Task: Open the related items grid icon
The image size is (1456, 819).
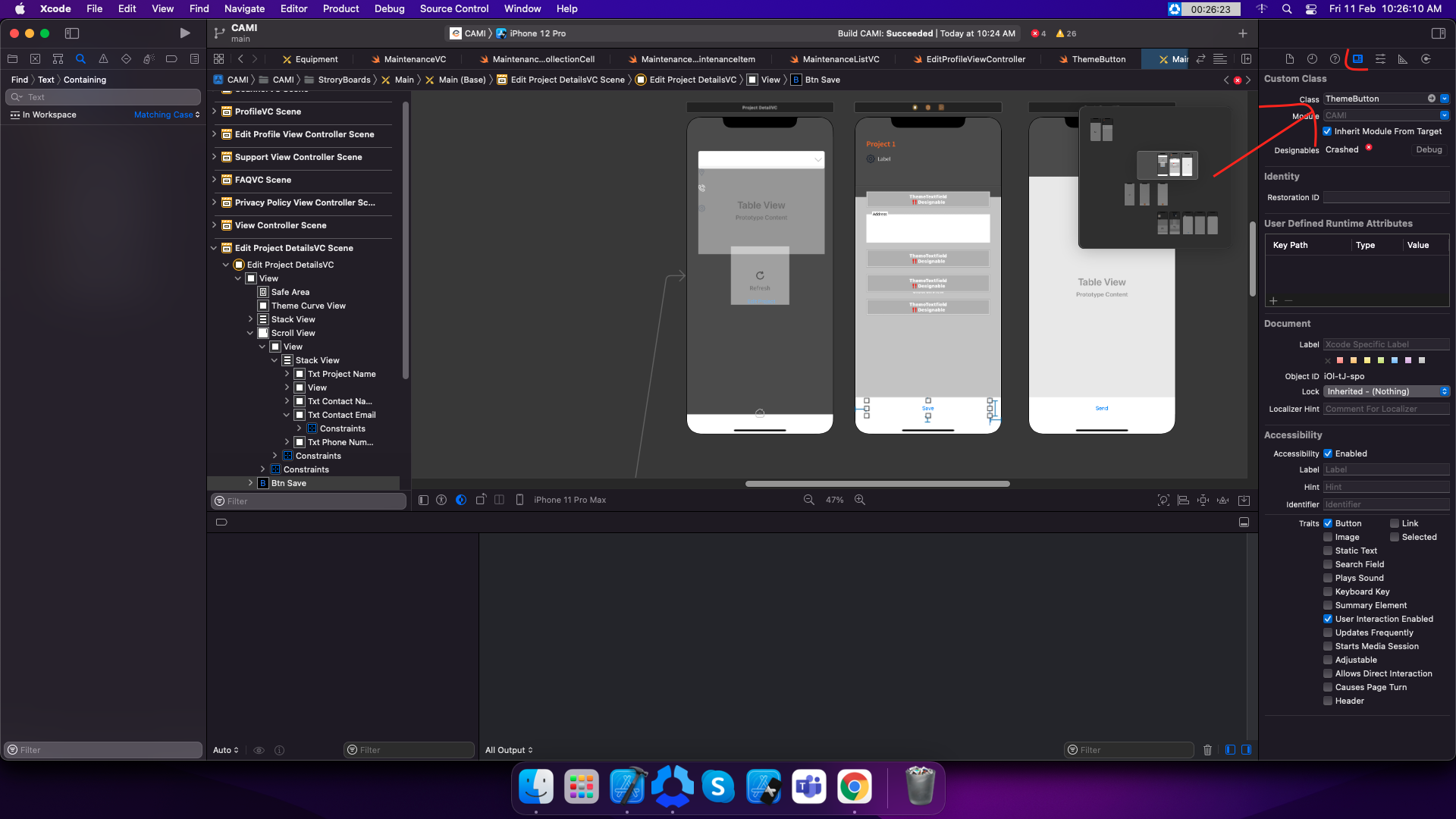Action: [218, 59]
